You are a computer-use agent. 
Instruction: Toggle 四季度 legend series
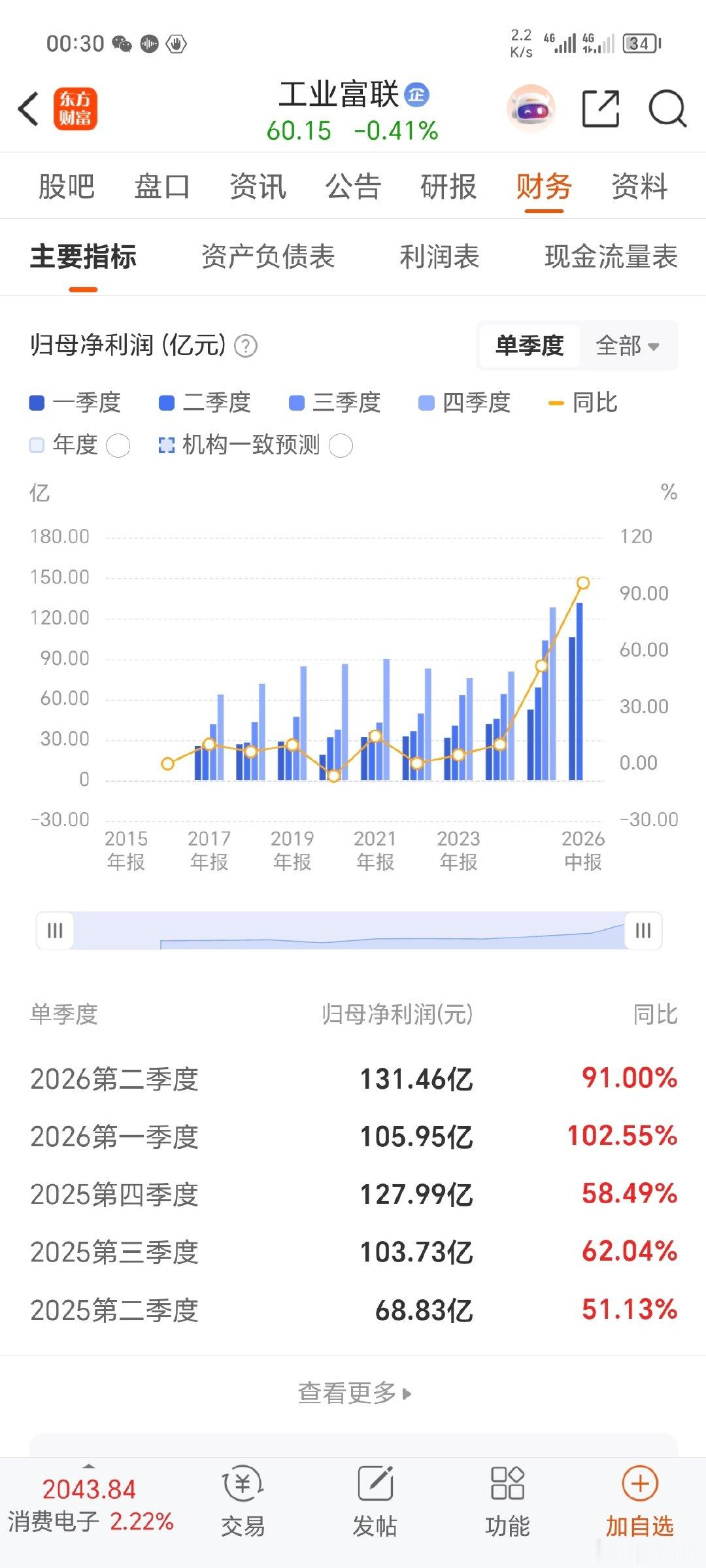464,403
